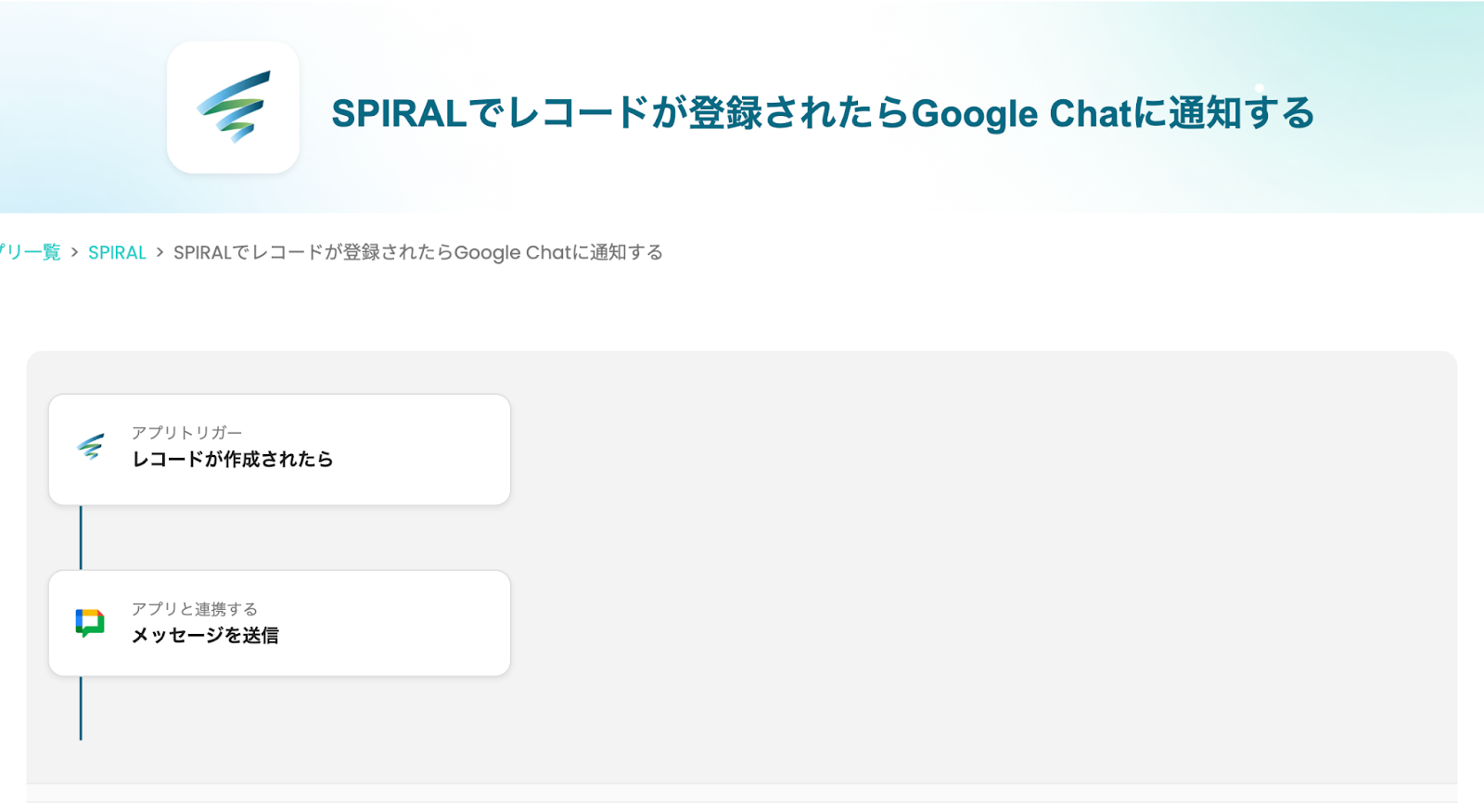The image size is (1484, 812).
Task: Click the empty gray flow canvas area
Action: pos(983,565)
